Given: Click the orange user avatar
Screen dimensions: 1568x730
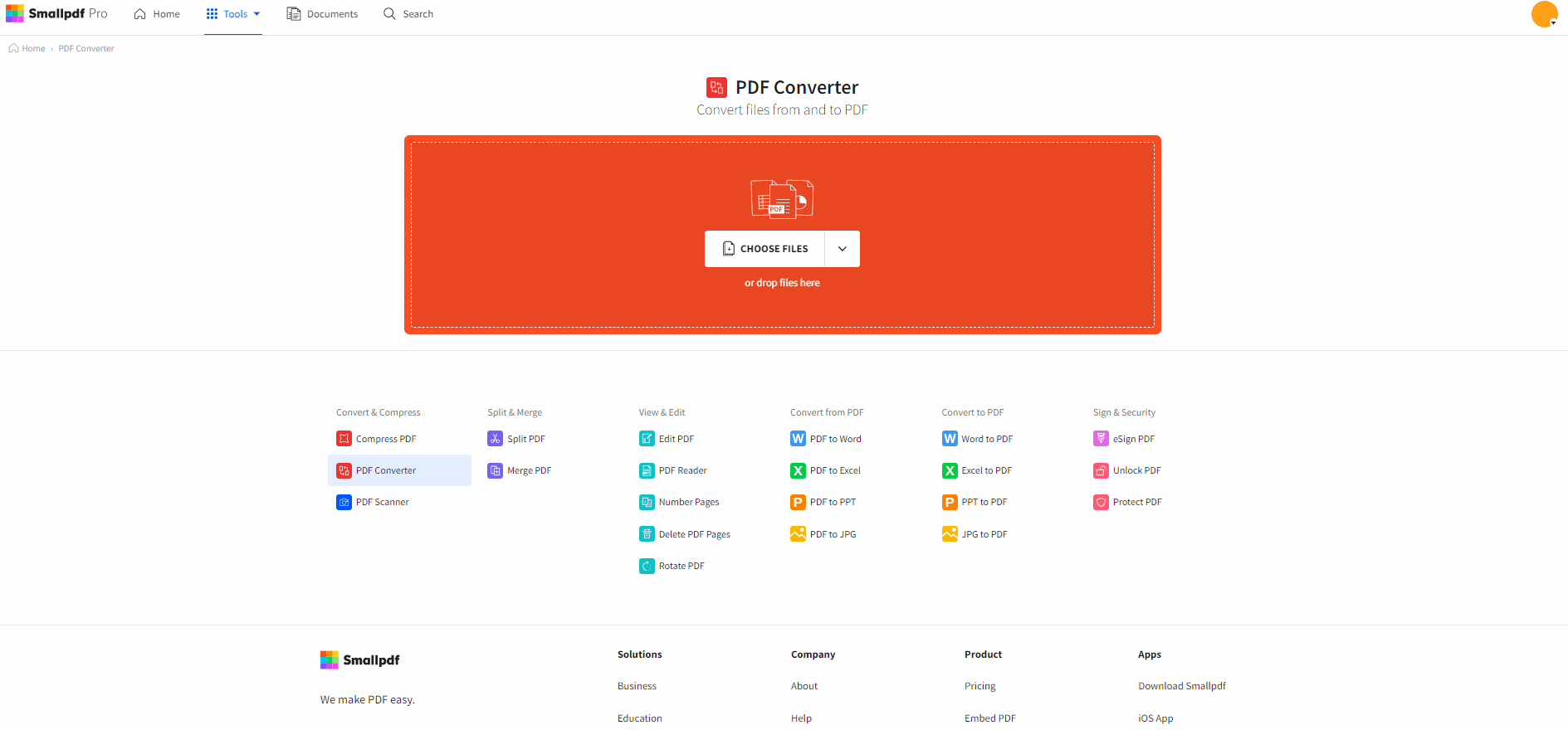Looking at the screenshot, I should coord(1544,14).
